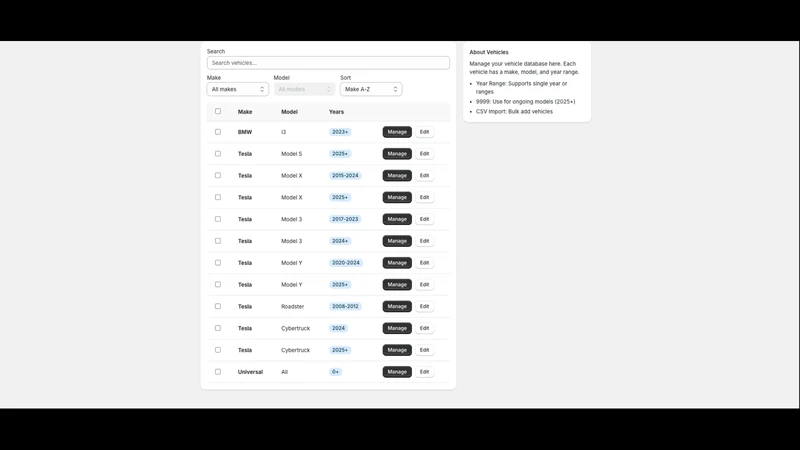
Task: Open Manage for Cybertruck 2024
Action: [397, 328]
